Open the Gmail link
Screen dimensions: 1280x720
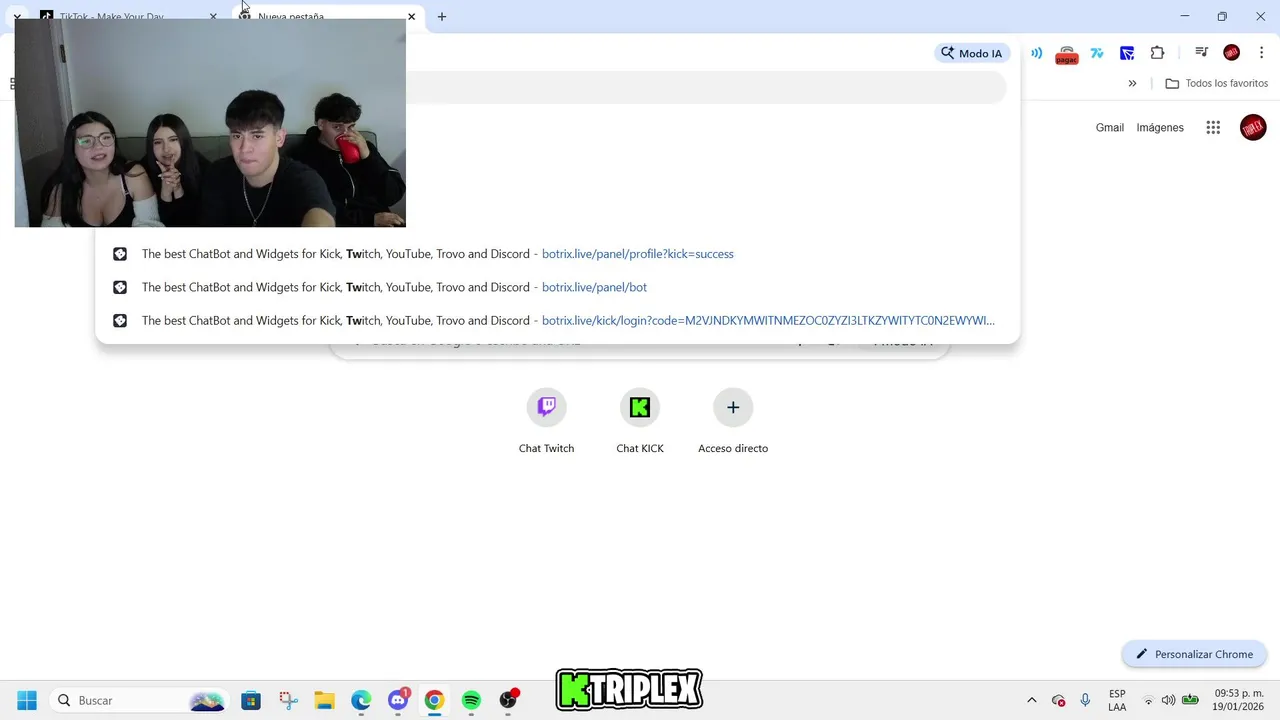[1110, 128]
